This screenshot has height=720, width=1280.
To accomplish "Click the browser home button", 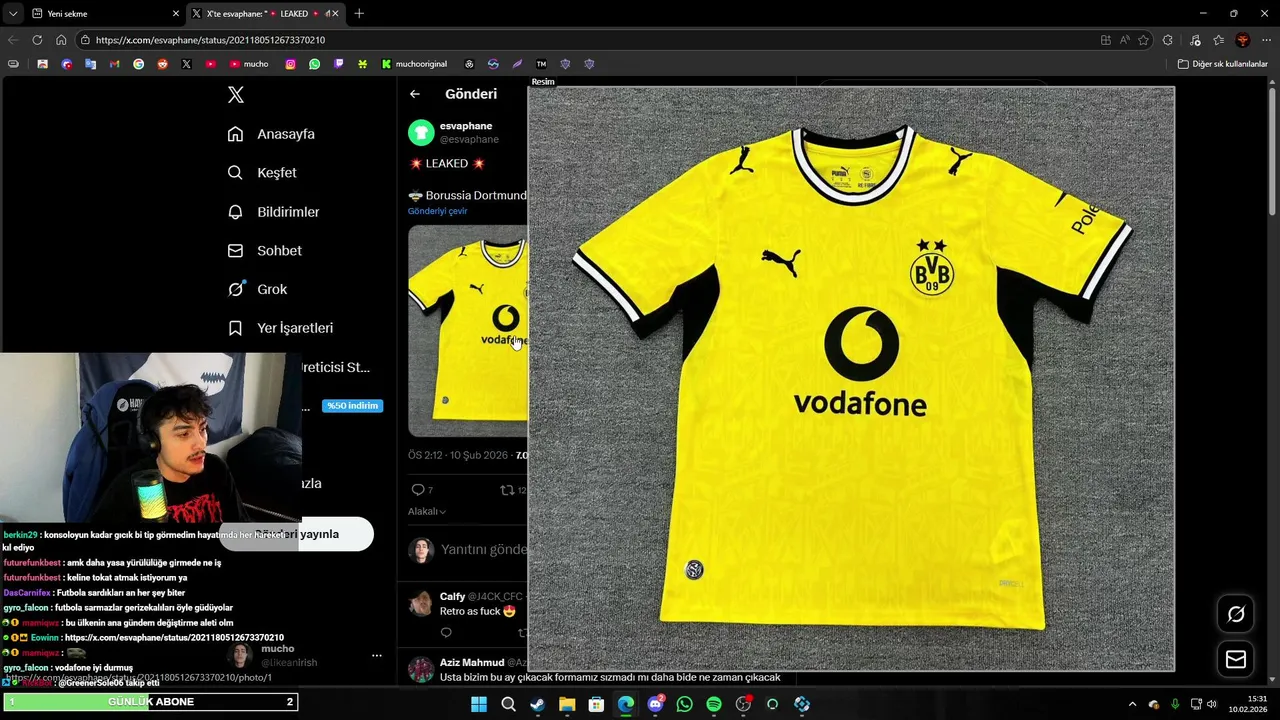I will [61, 40].
